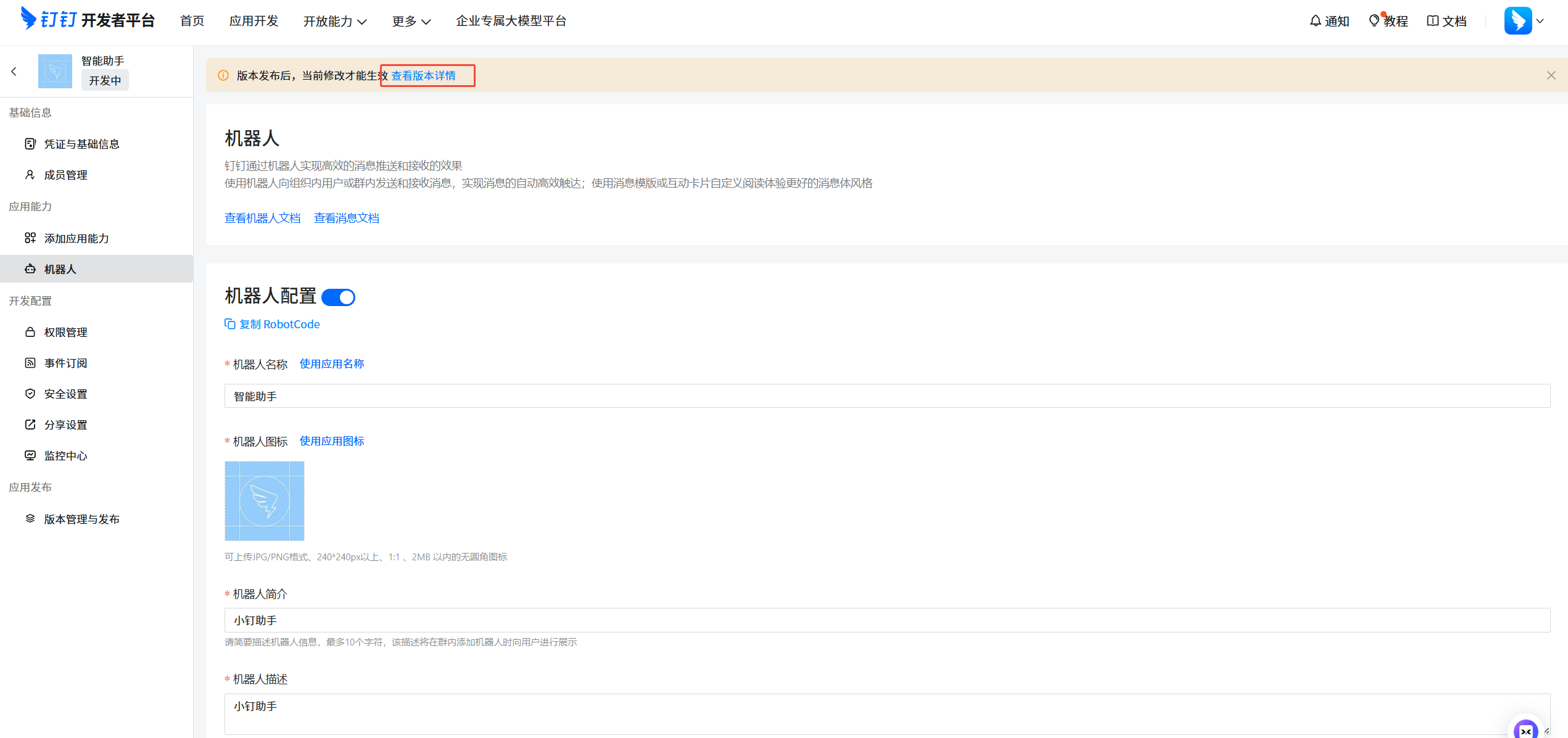Toggle the 机器人配置 switch off
The image size is (1568, 738).
click(x=339, y=297)
